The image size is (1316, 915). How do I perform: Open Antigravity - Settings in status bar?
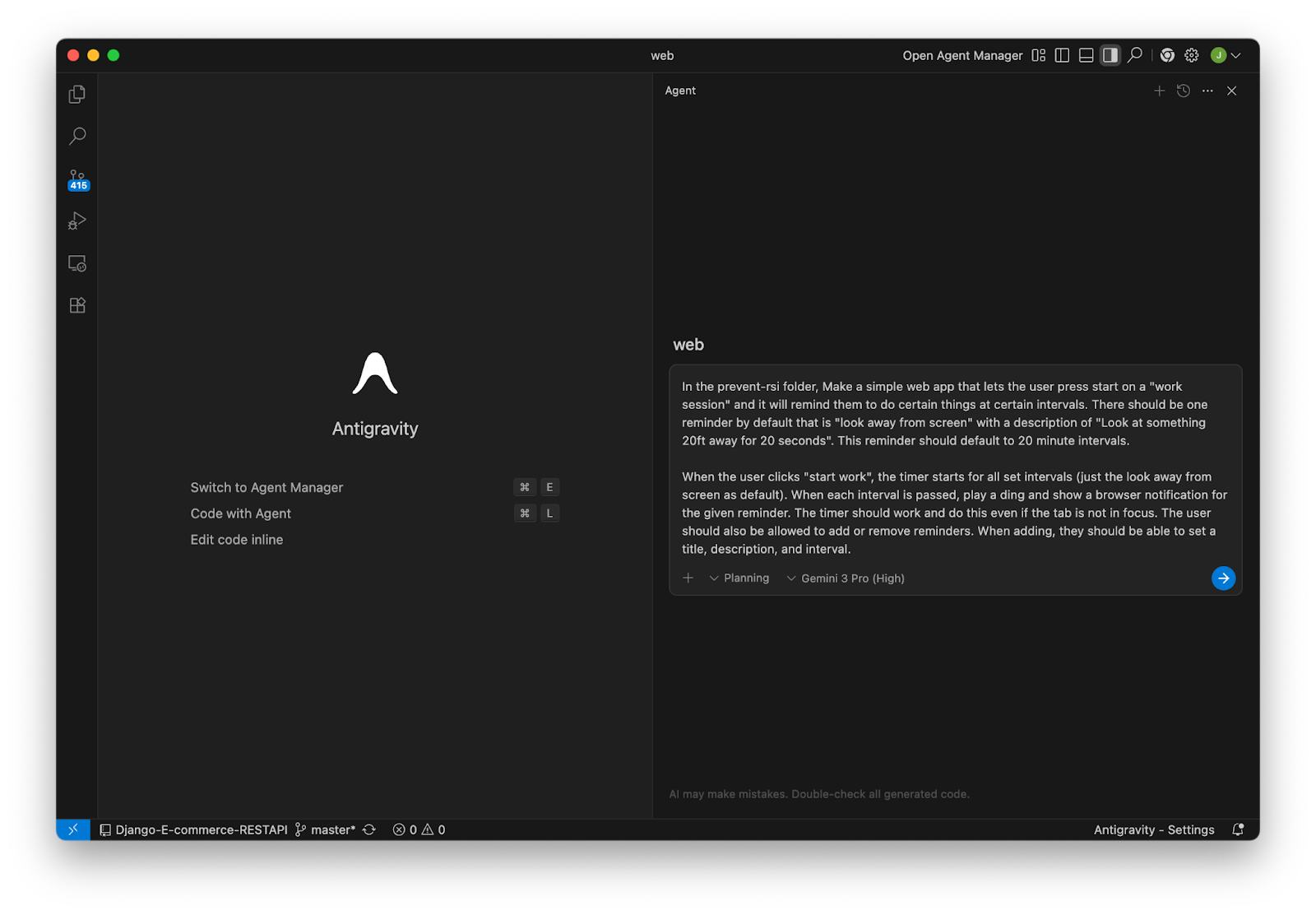(x=1153, y=829)
